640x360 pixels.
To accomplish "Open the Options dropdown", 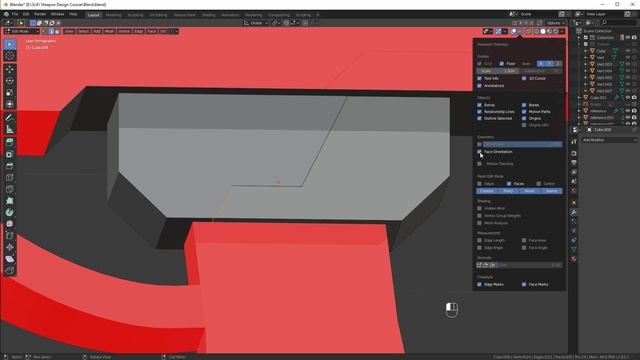I will click(556, 23).
